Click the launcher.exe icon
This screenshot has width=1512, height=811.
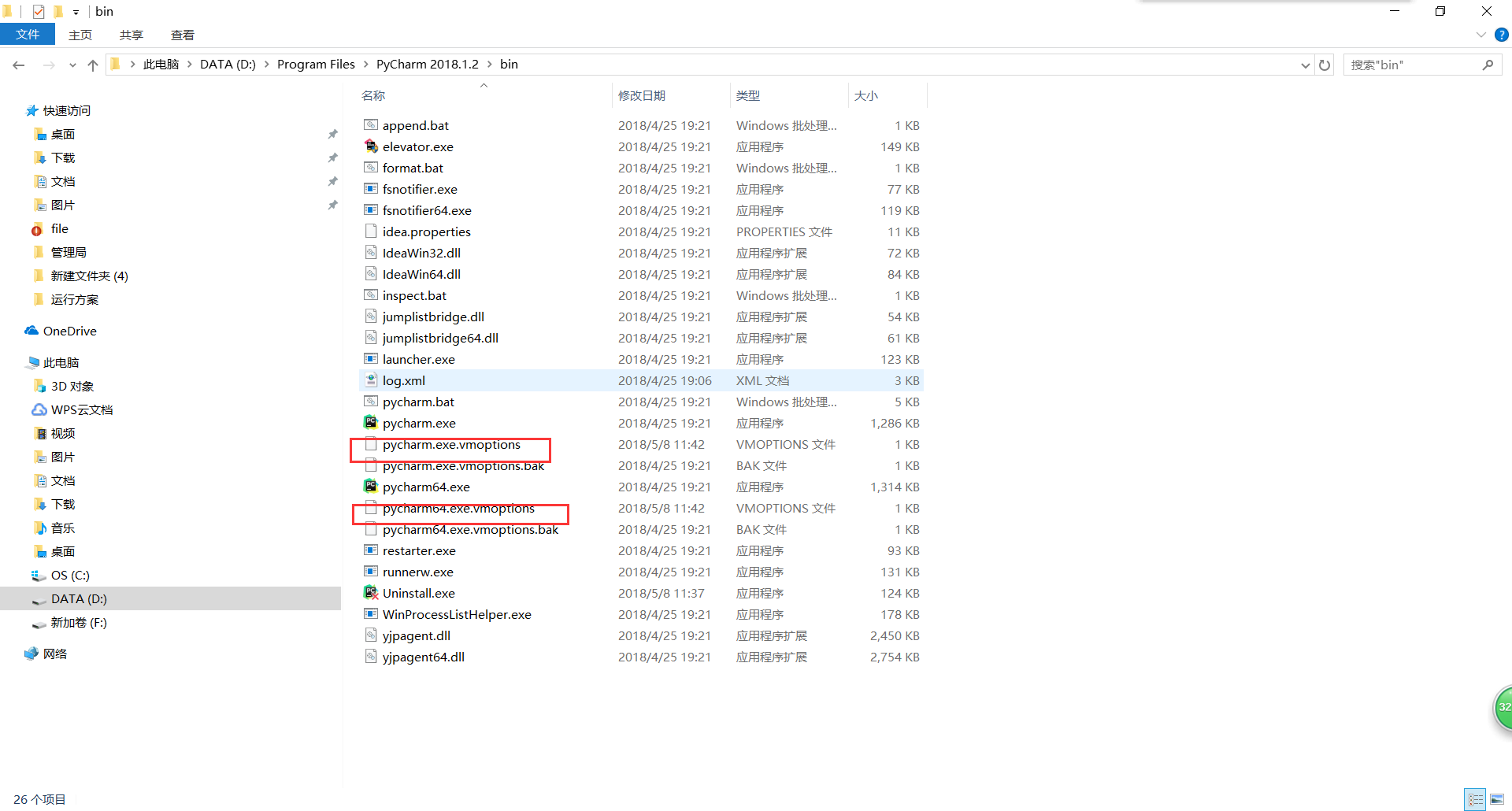[371, 359]
